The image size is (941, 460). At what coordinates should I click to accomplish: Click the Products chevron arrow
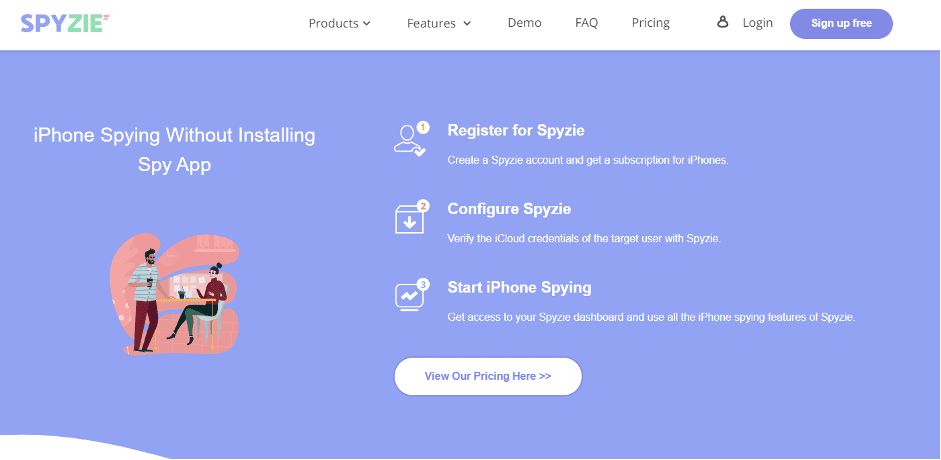[367, 23]
